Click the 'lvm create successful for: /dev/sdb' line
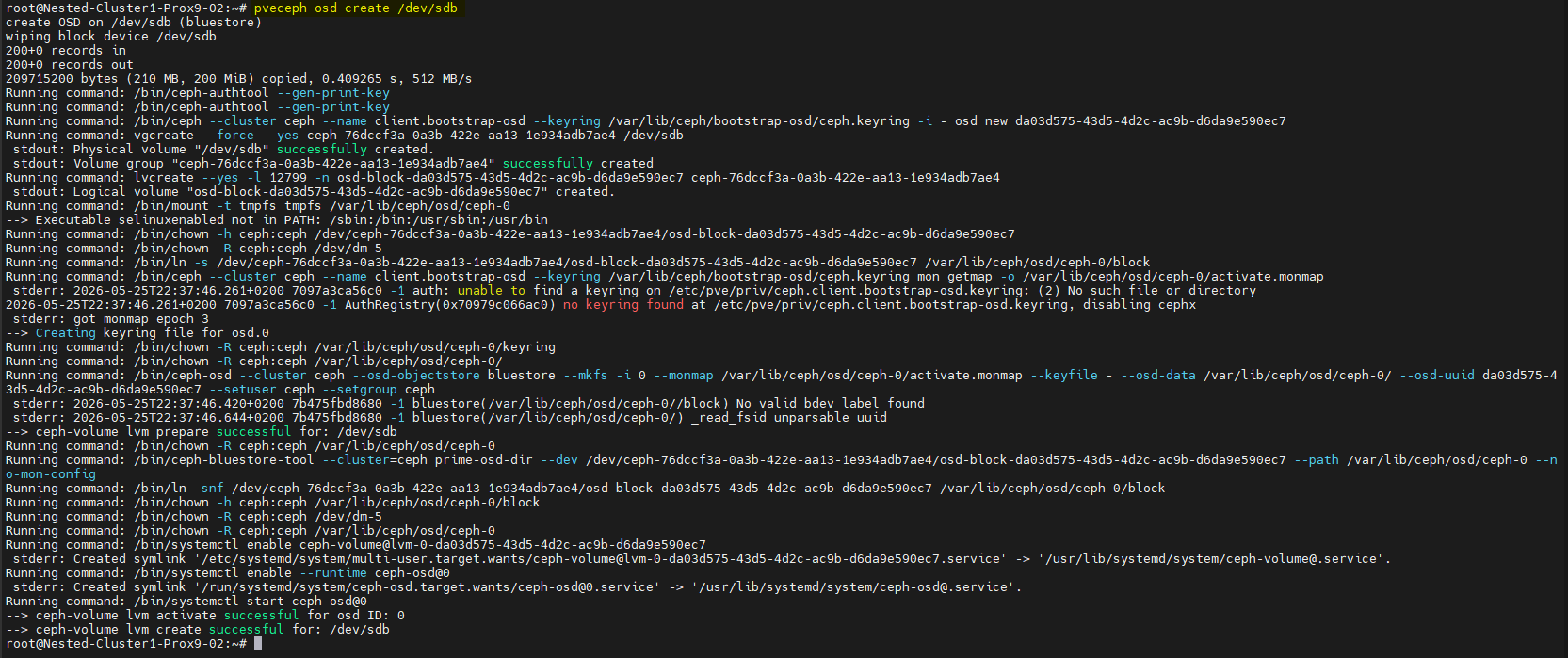Image resolution: width=1568 pixels, height=658 pixels. [x=198, y=629]
